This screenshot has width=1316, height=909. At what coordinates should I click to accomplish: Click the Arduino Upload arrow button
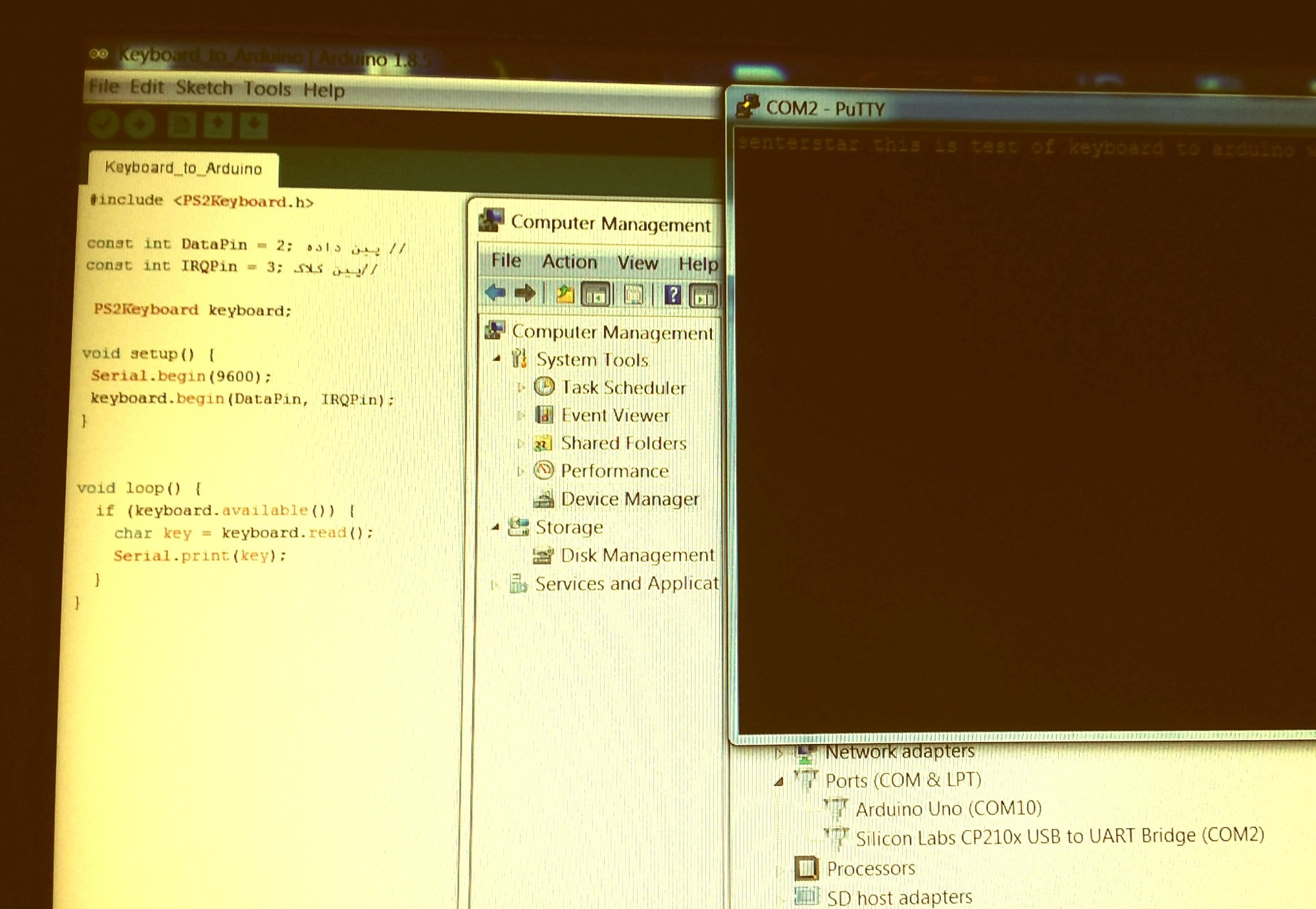pyautogui.click(x=139, y=124)
